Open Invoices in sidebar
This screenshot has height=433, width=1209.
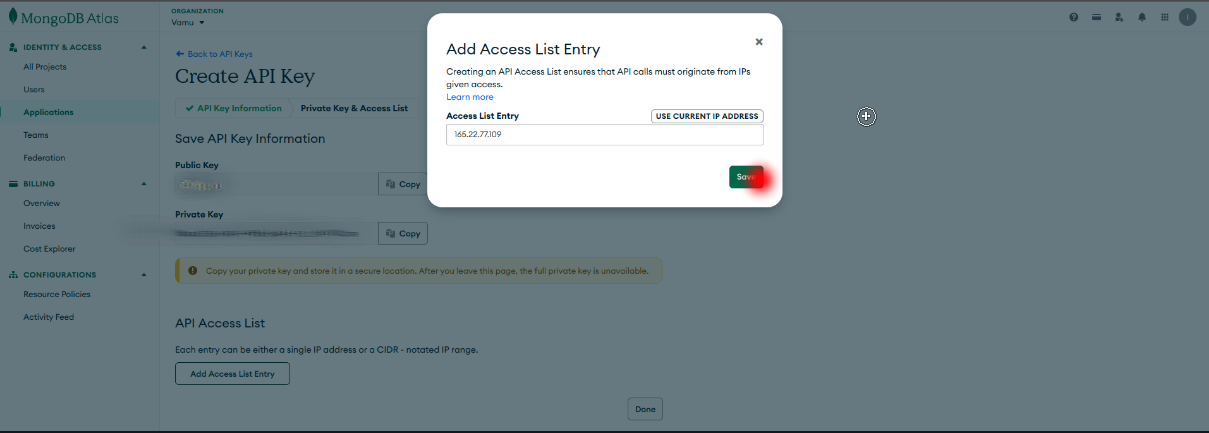tap(40, 226)
